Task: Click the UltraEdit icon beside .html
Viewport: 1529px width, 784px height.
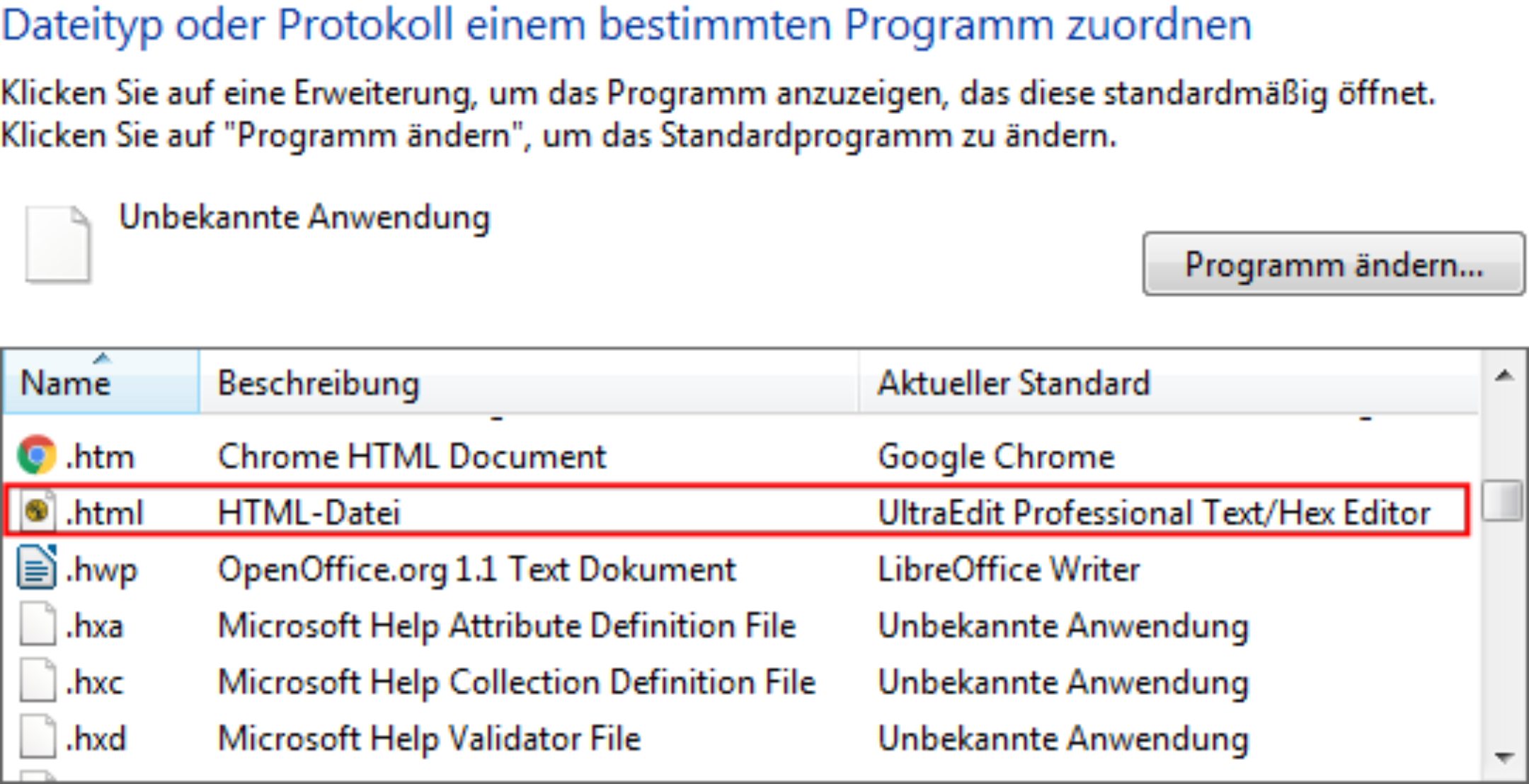Action: pos(38,511)
